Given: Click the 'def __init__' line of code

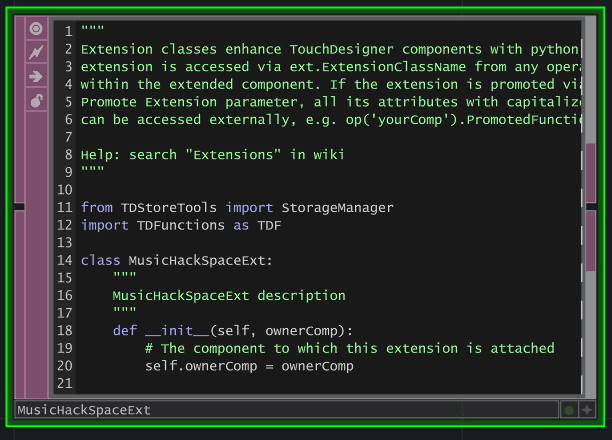Looking at the screenshot, I should click(232, 331).
